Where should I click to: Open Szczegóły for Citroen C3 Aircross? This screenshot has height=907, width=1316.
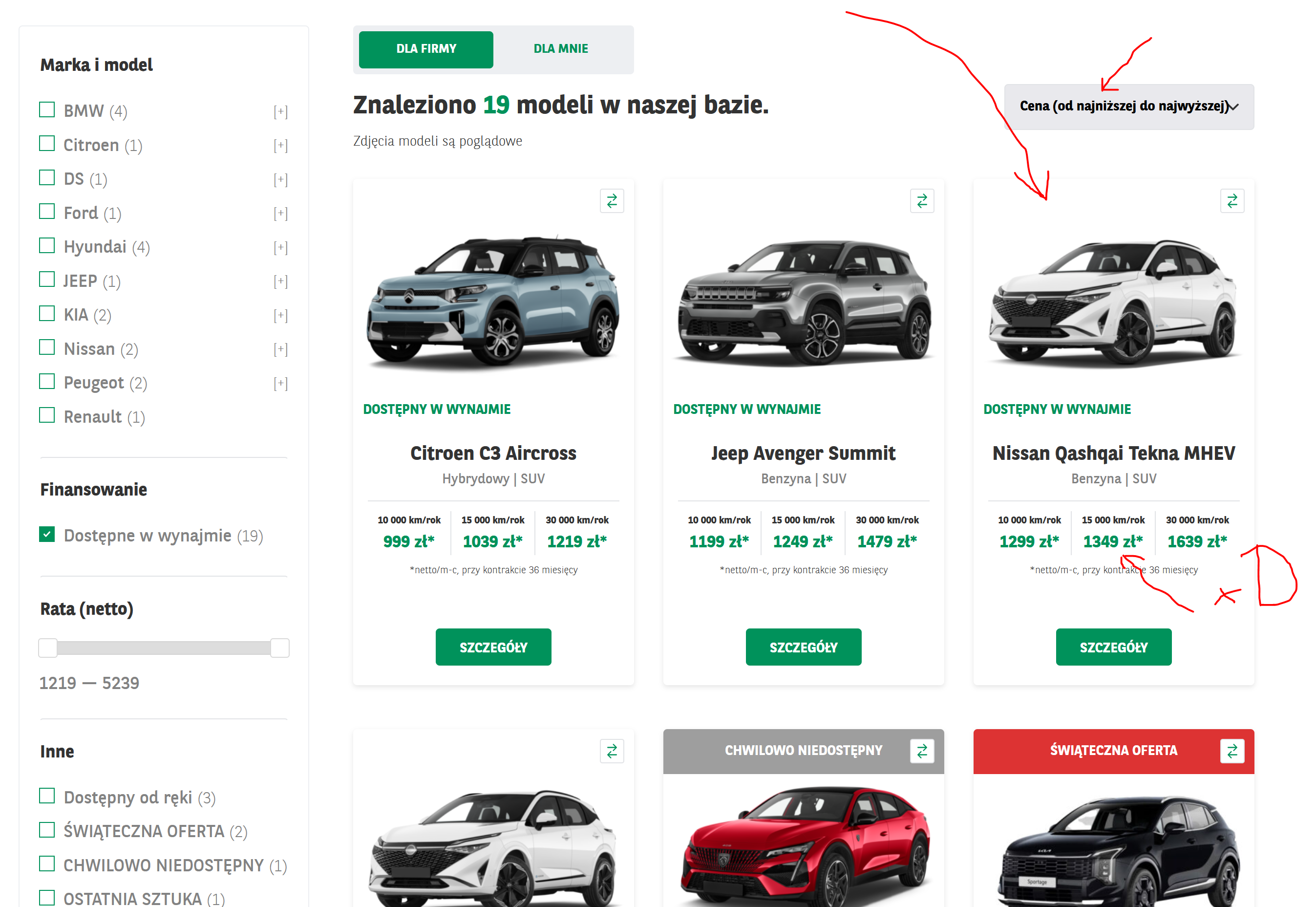493,647
